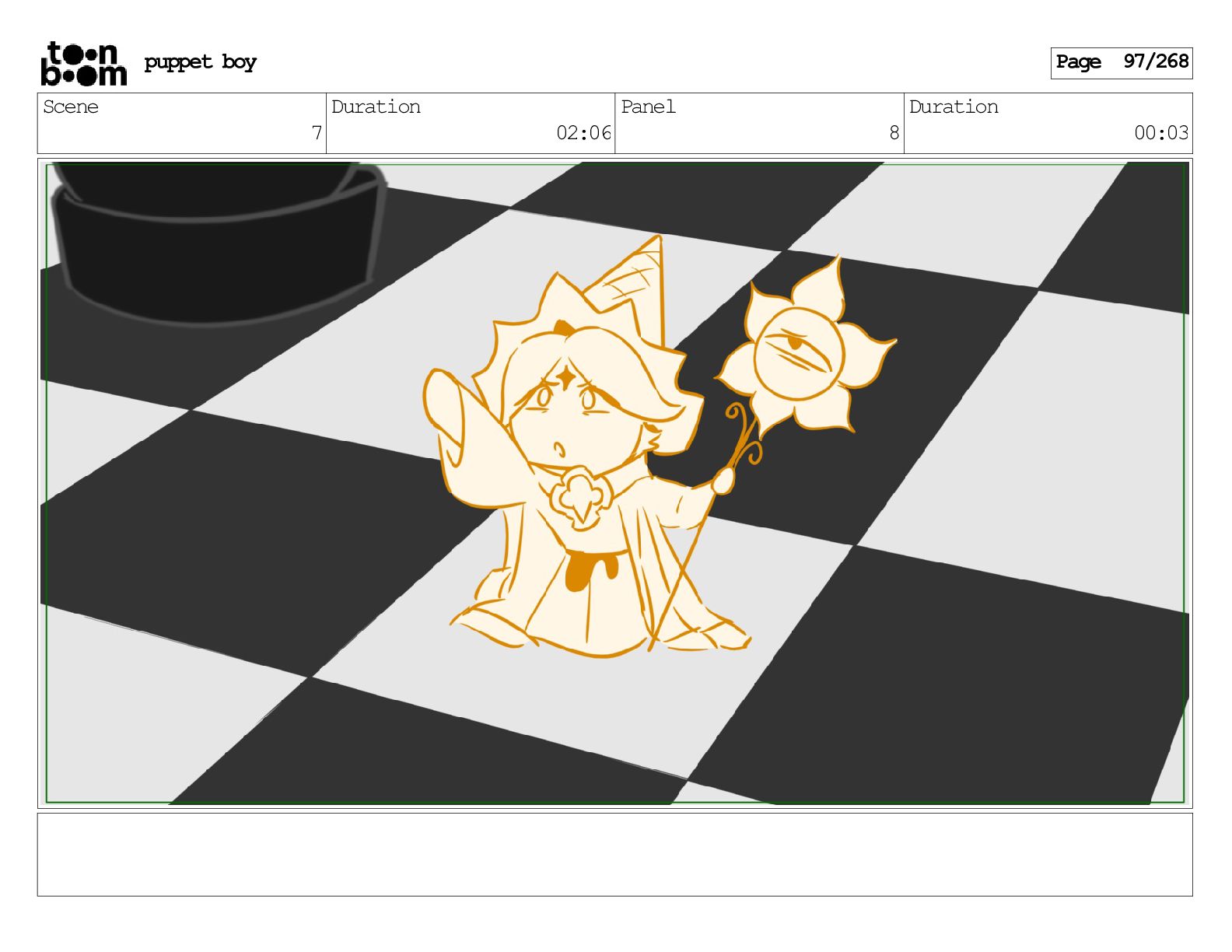Click the empty notes box below the panel
This screenshot has width=1232, height=952.
coord(614,854)
